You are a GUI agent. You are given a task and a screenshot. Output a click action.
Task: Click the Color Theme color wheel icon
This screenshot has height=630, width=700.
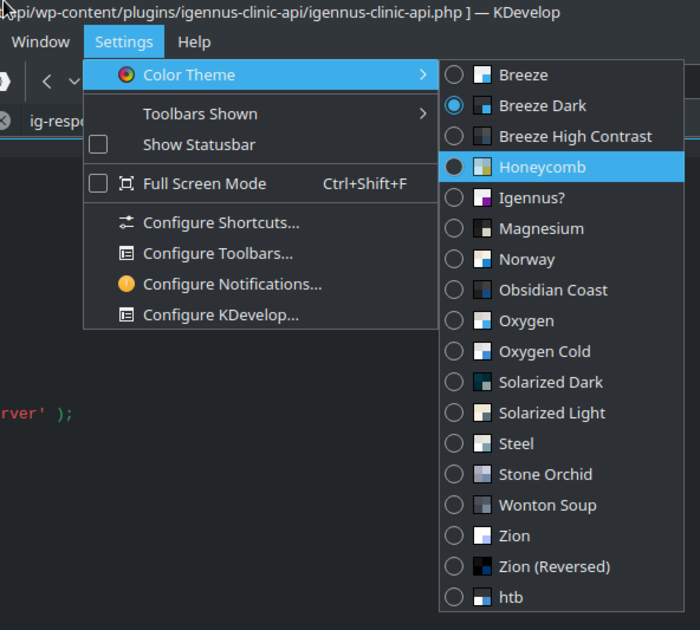click(126, 75)
